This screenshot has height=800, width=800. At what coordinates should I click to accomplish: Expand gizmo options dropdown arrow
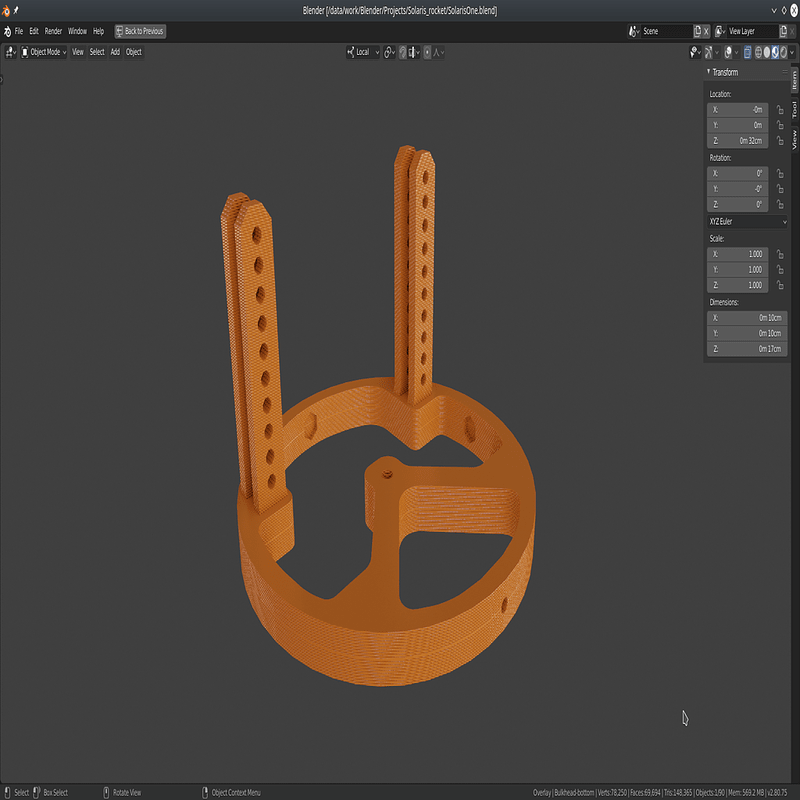click(717, 52)
